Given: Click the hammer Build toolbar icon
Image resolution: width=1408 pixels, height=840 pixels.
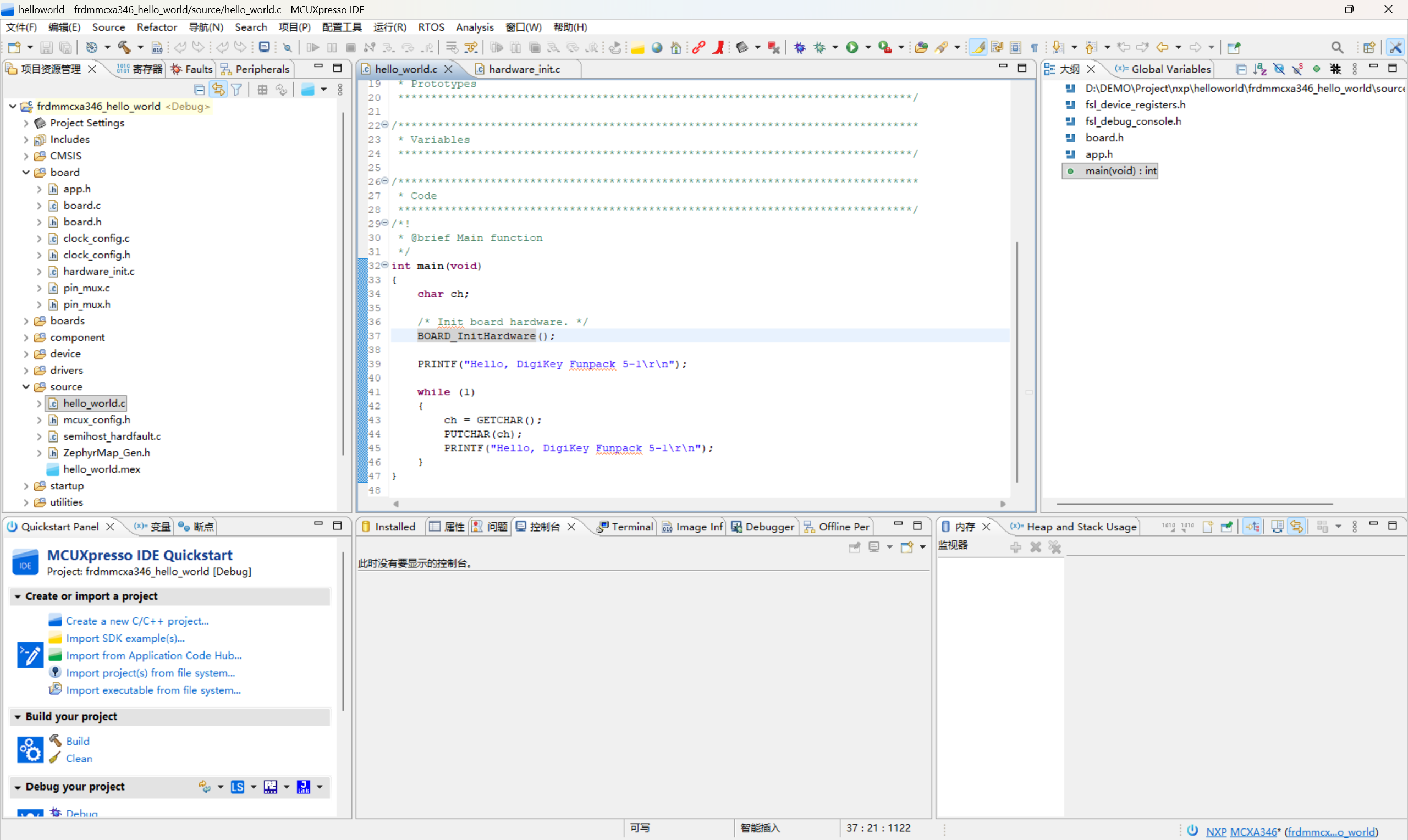Looking at the screenshot, I should tap(124, 47).
